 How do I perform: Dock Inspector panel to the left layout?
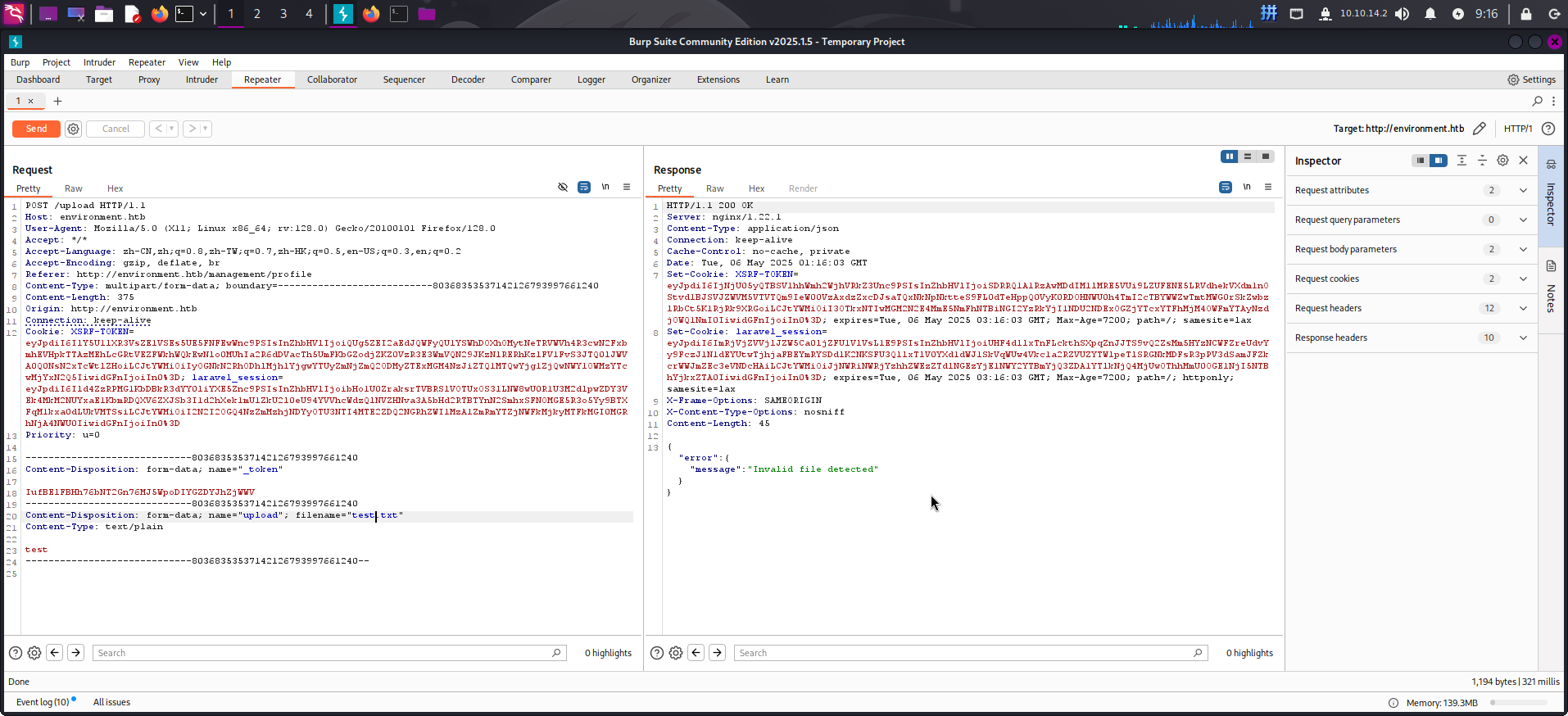tap(1421, 161)
